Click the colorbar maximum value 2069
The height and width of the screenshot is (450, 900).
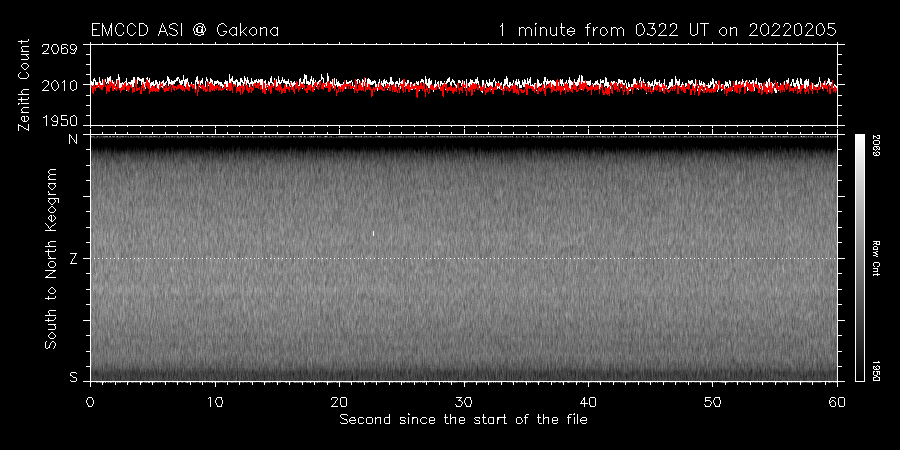(x=877, y=144)
